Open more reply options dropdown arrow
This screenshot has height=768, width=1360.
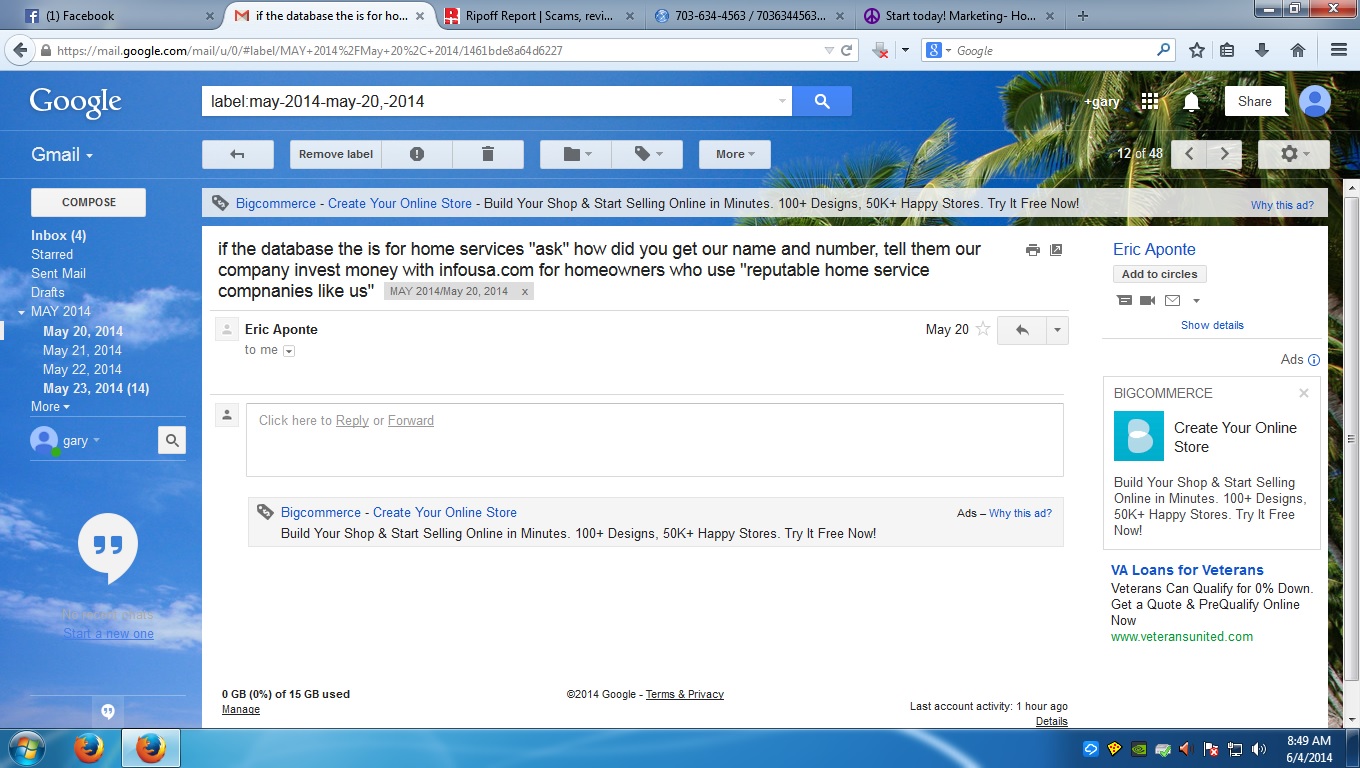point(1057,330)
